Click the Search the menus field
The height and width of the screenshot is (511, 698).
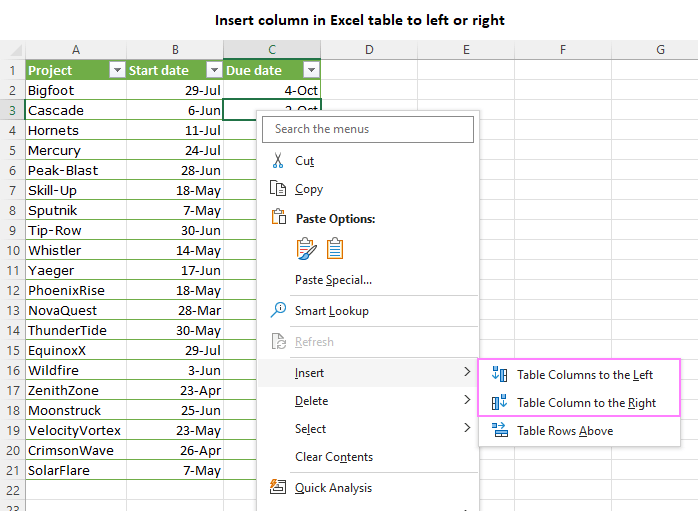[368, 130]
